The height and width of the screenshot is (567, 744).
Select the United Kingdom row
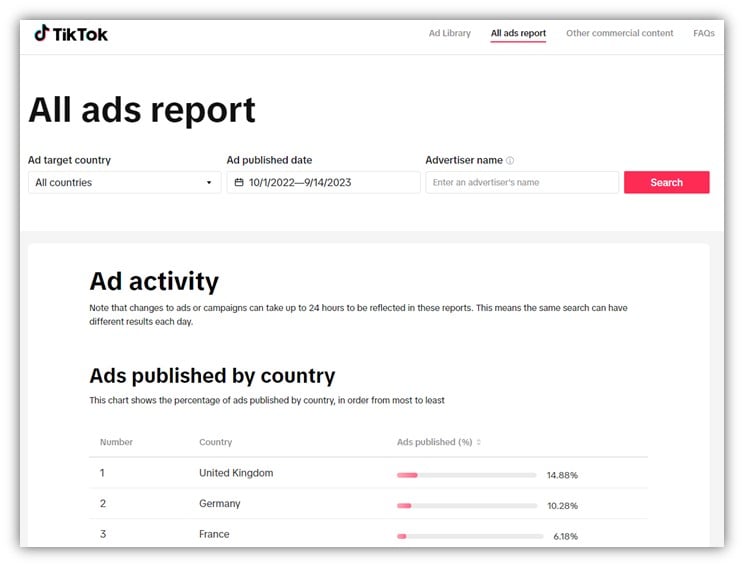pyautogui.click(x=368, y=473)
